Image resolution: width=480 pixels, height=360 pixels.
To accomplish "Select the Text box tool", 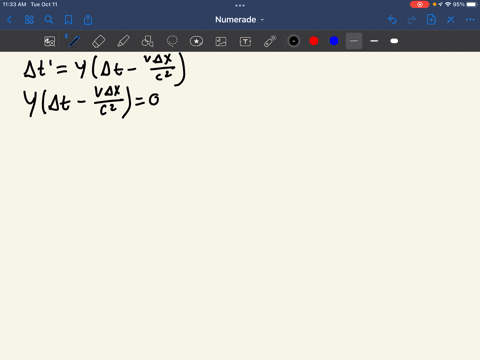I will point(245,41).
